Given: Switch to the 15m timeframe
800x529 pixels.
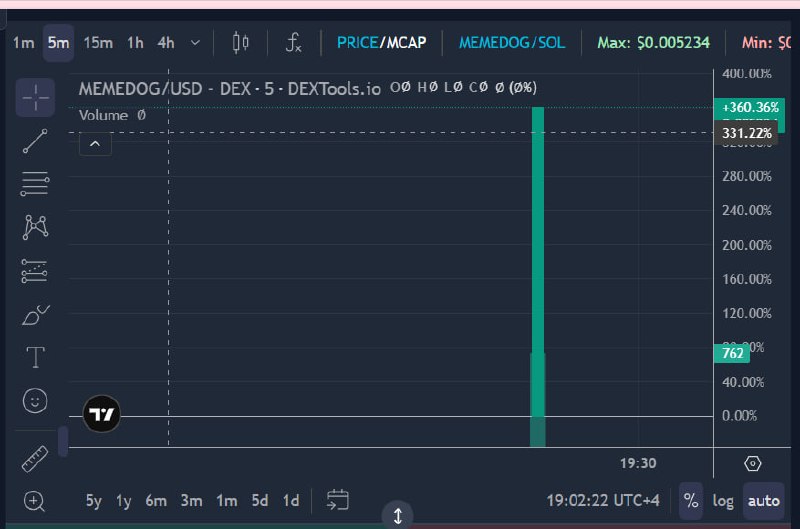Looking at the screenshot, I should (98, 42).
